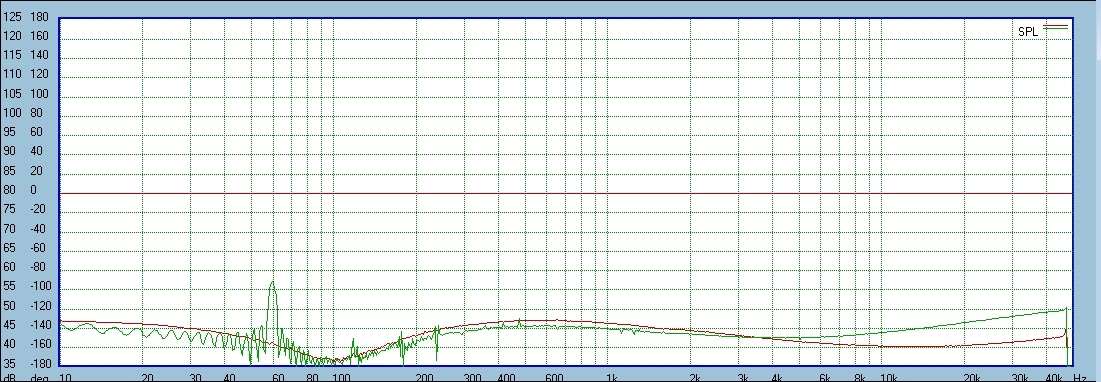Click the SPL legend label

click(x=1027, y=32)
